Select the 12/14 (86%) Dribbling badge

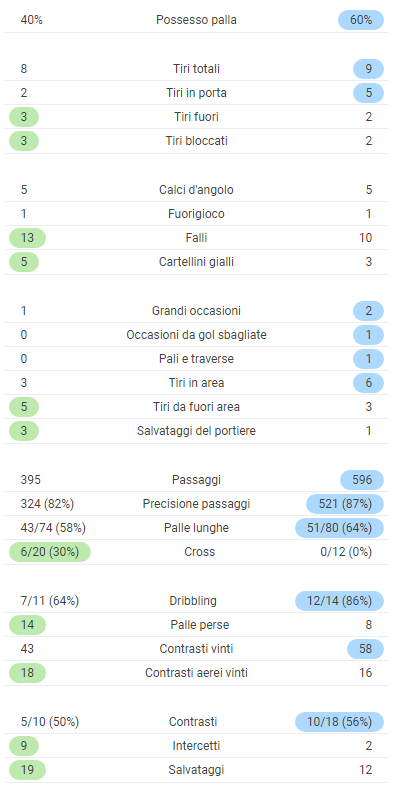(x=339, y=600)
